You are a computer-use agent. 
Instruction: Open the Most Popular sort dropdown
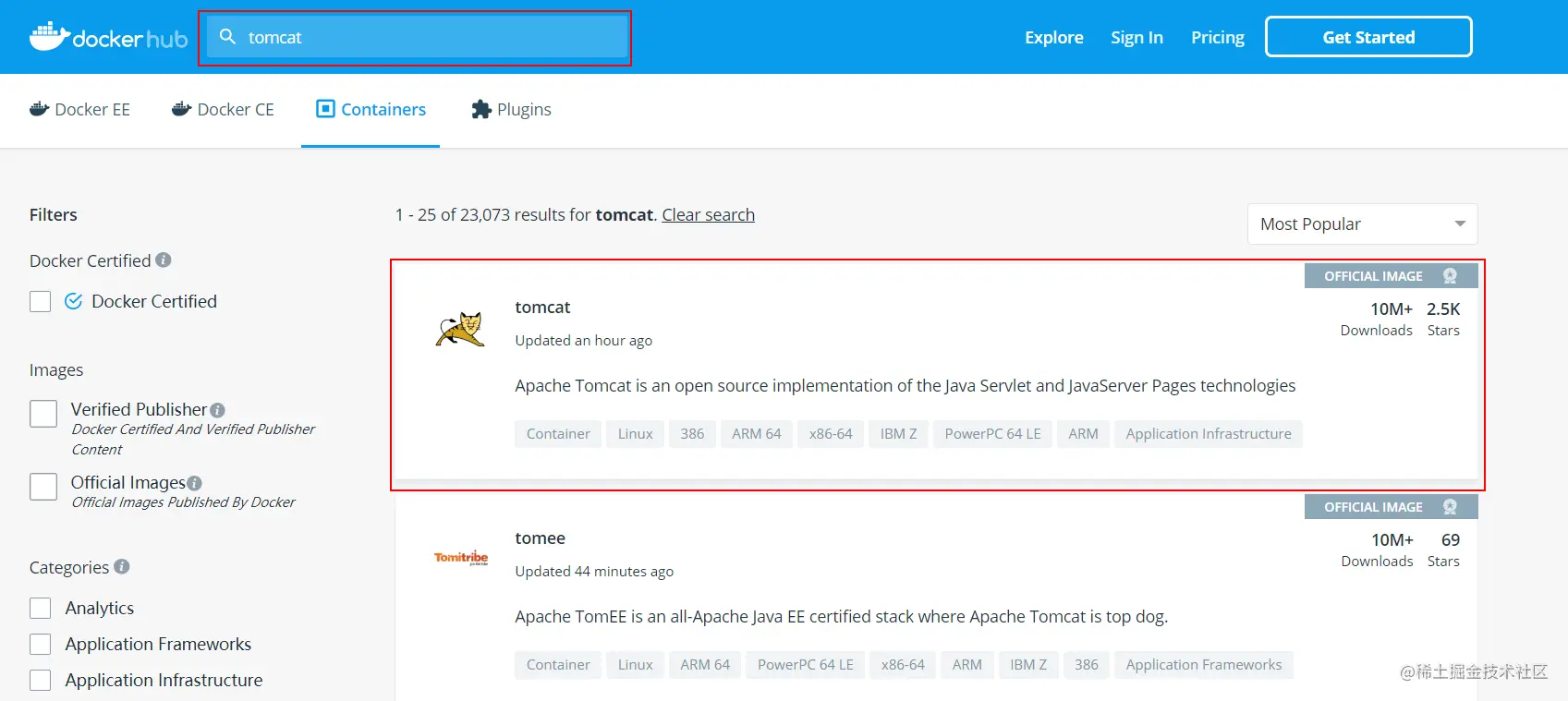pyautogui.click(x=1362, y=224)
